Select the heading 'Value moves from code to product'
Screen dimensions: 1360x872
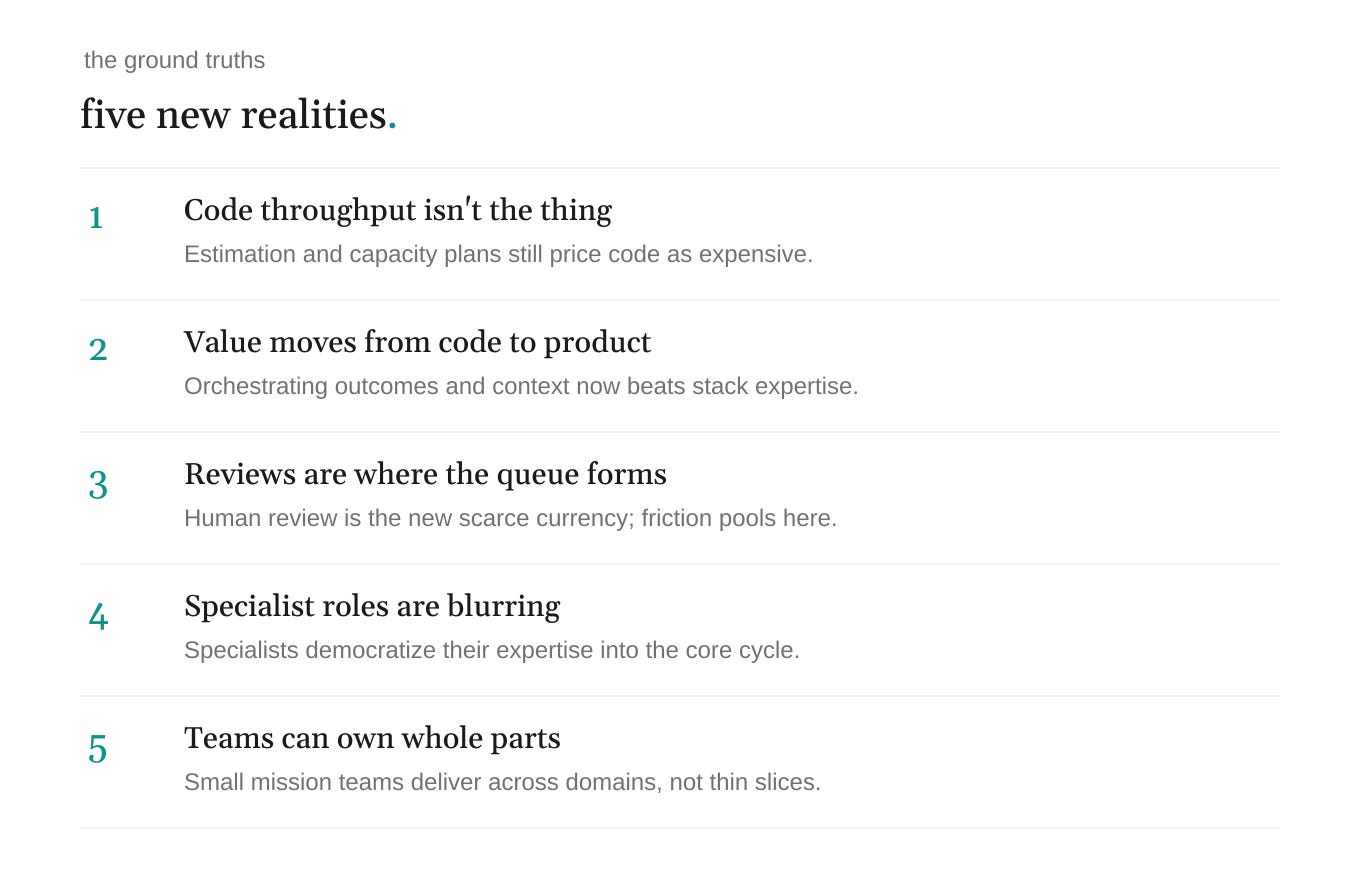(x=417, y=342)
